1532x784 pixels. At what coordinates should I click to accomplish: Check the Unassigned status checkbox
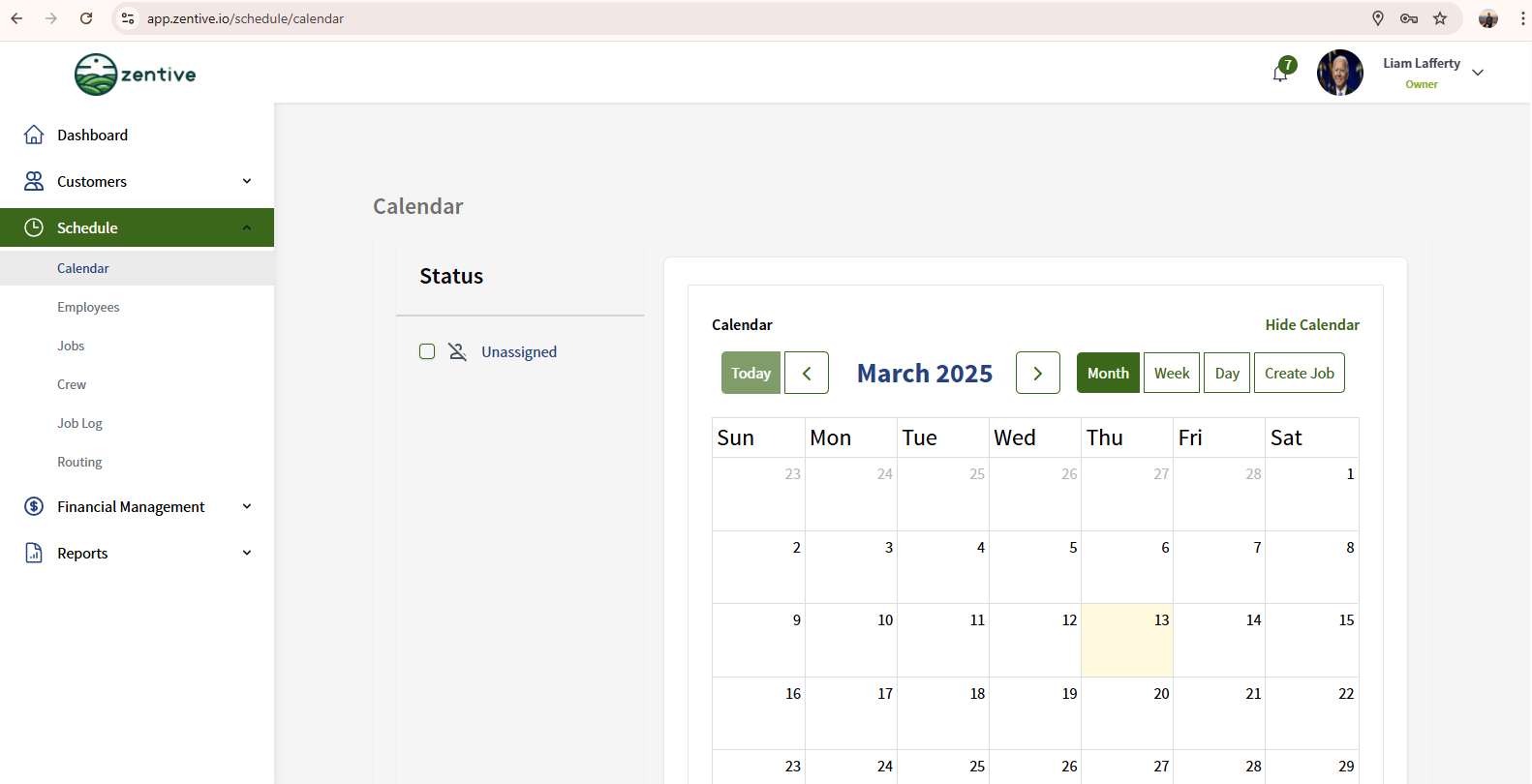pos(427,351)
